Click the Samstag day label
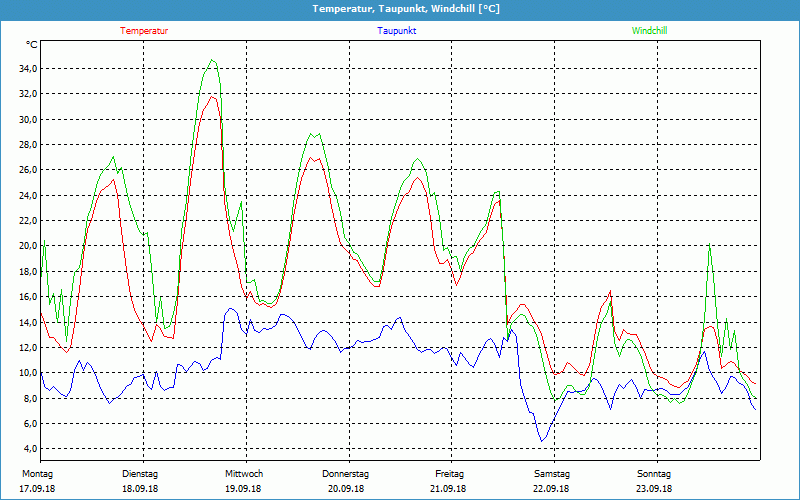 [552, 474]
